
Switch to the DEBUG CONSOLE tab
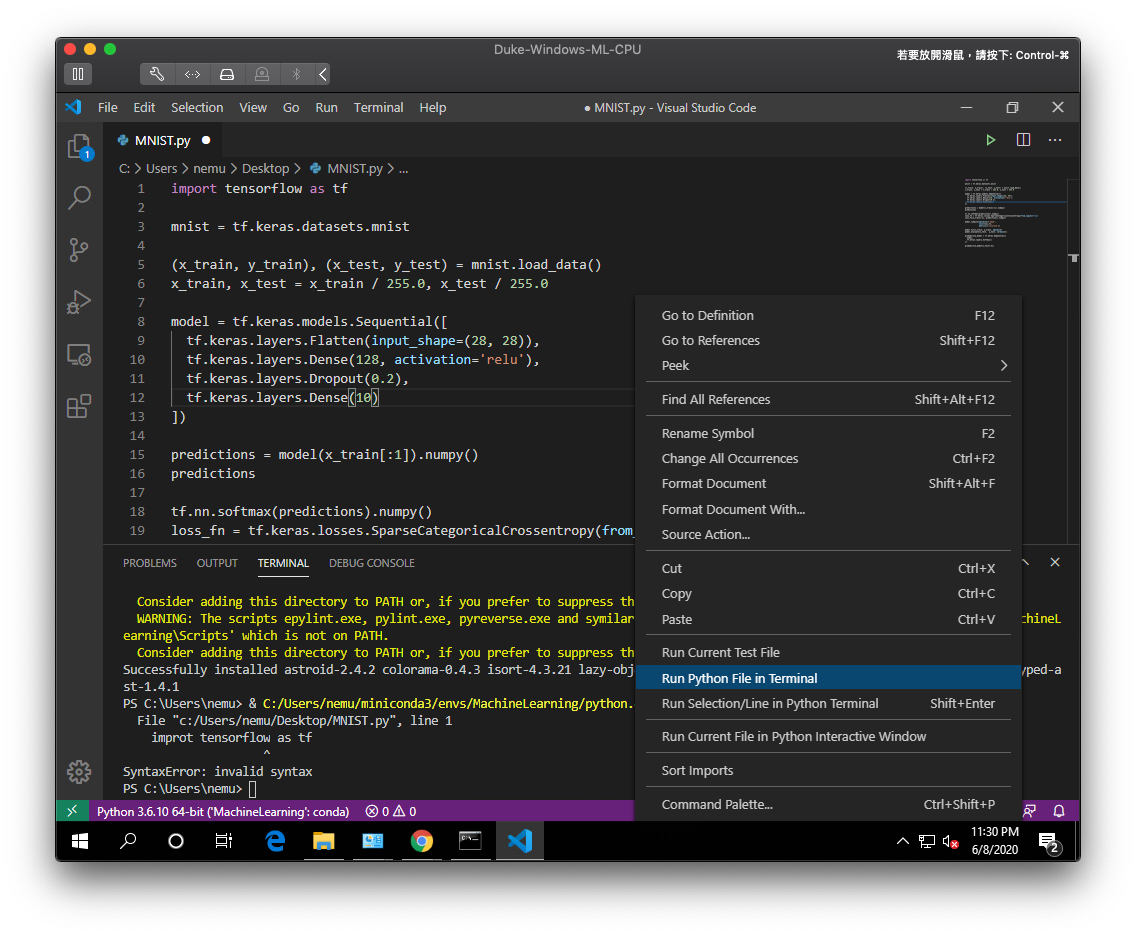click(371, 563)
